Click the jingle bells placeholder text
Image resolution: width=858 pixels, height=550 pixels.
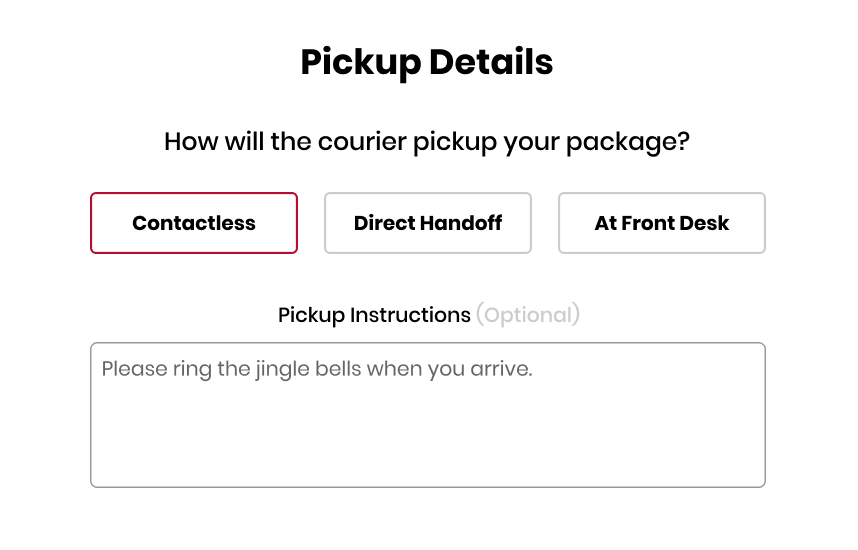[317, 369]
